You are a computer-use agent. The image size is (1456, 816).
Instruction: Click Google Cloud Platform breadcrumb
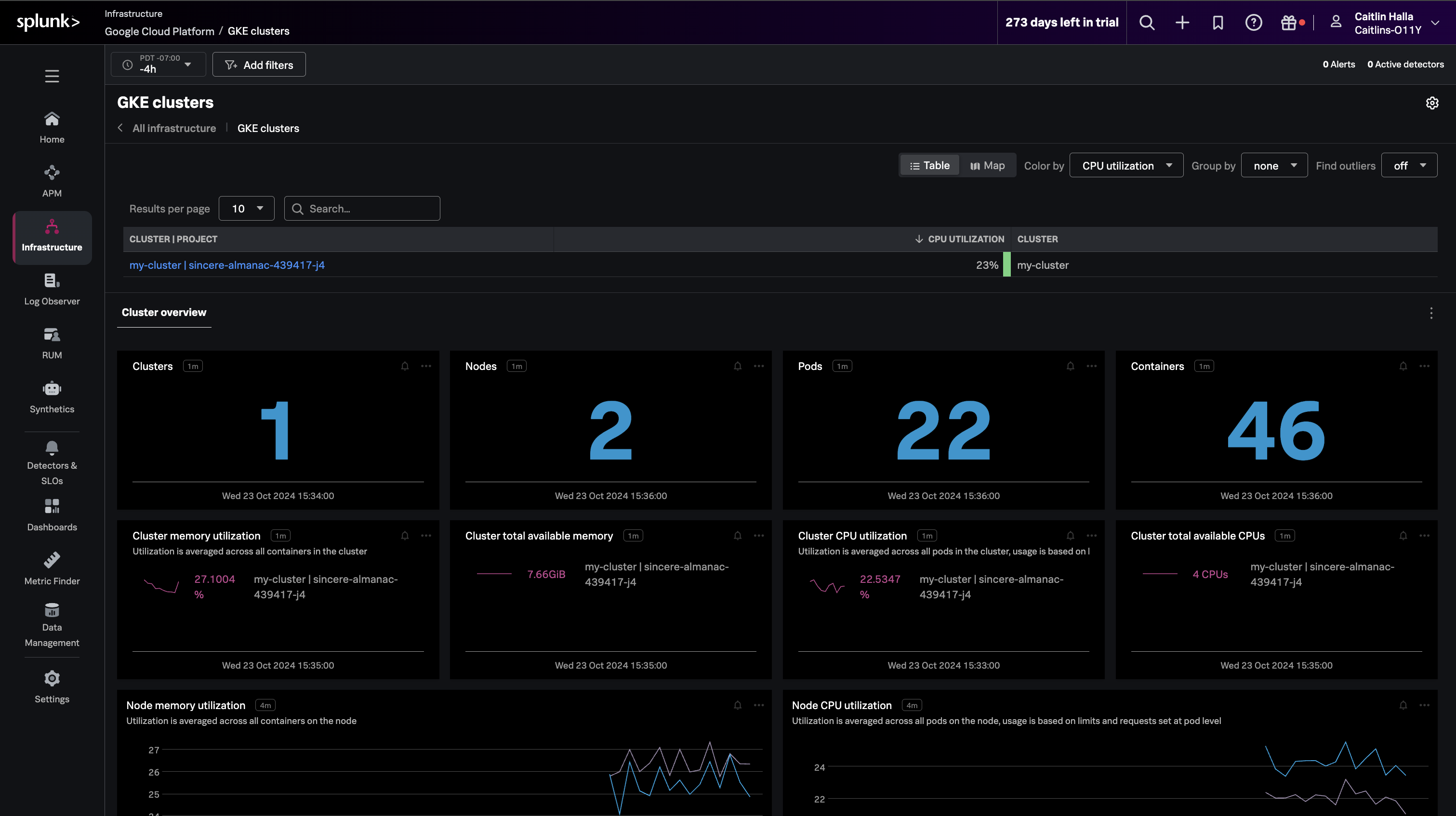coord(159,31)
